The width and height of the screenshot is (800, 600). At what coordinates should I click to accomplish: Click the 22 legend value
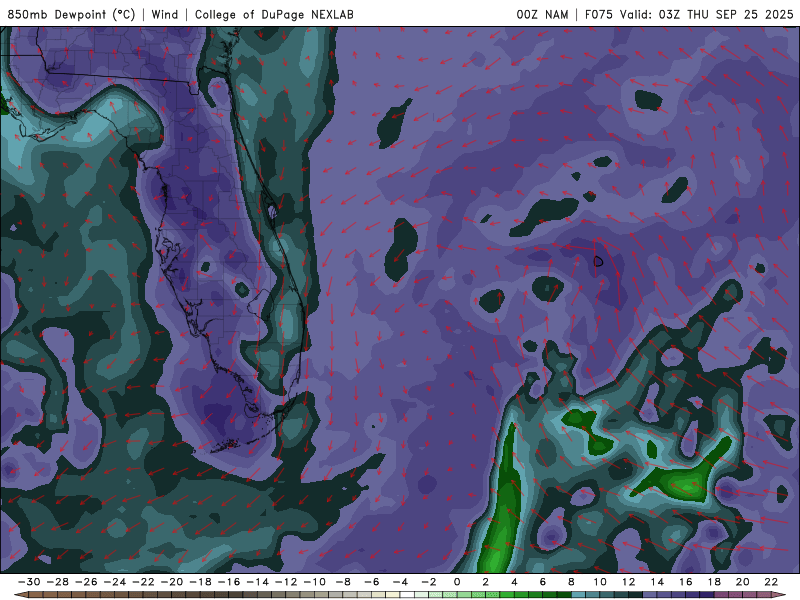(771, 582)
